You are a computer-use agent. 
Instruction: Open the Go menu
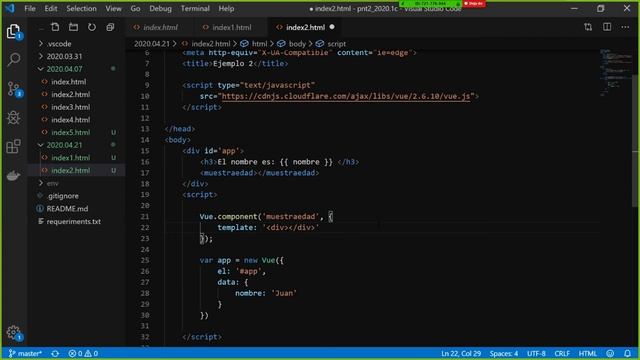(x=136, y=8)
